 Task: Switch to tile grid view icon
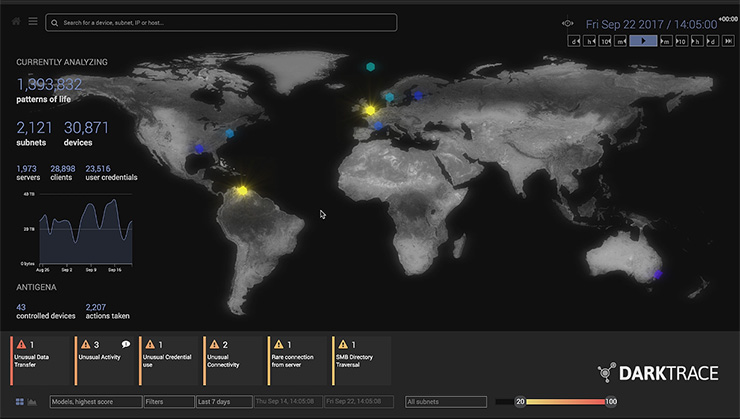click(x=19, y=401)
